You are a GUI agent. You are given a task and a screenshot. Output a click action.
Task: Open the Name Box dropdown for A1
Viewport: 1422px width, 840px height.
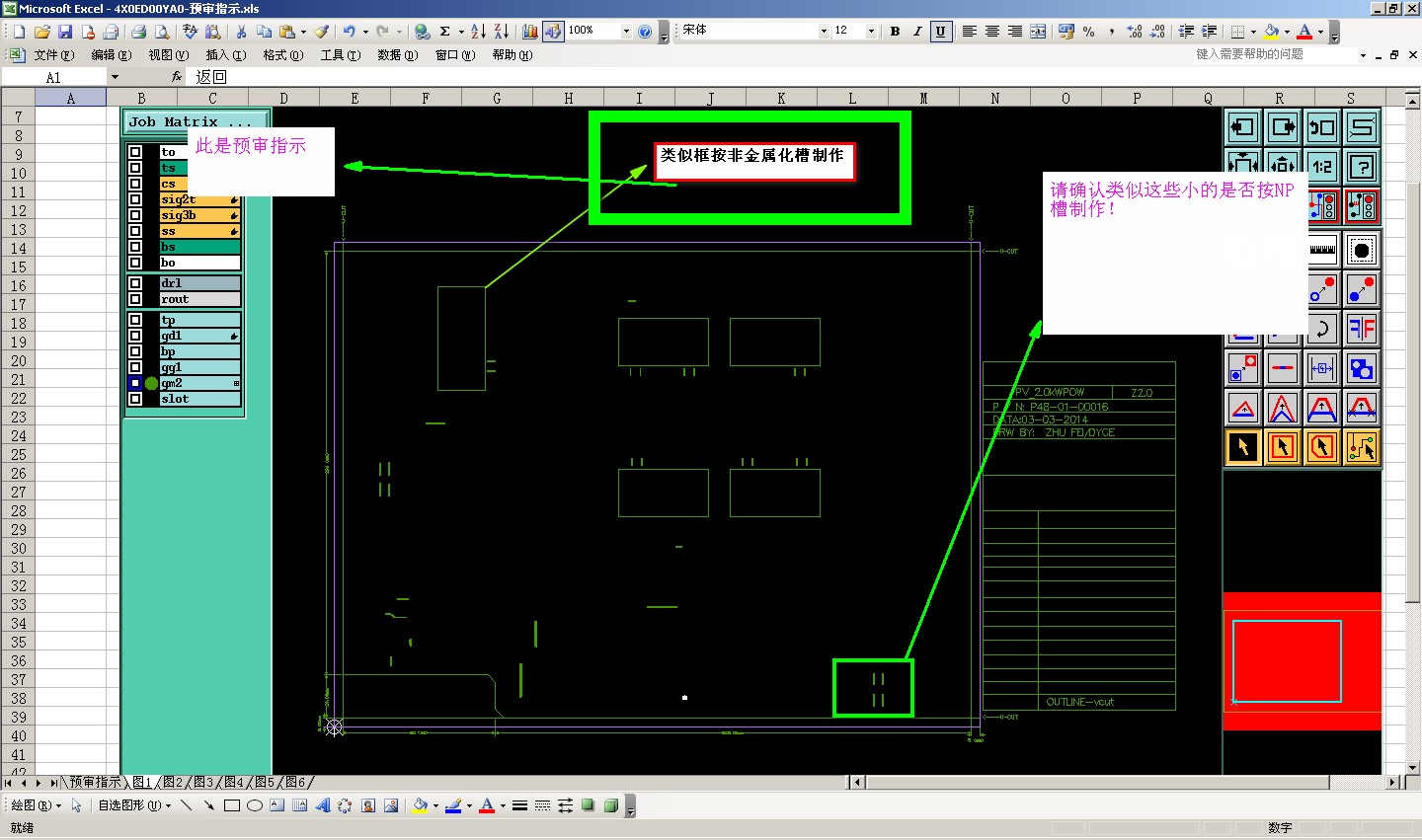point(115,77)
